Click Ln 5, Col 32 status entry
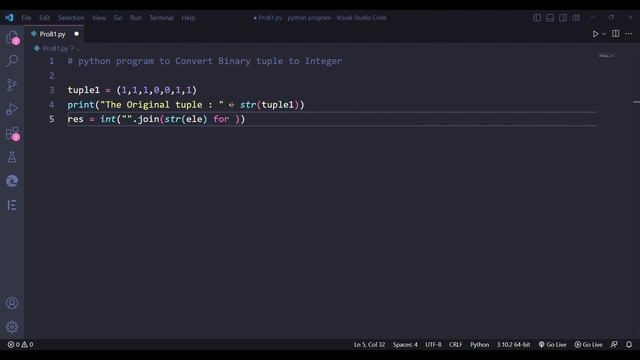This screenshot has width=640, height=360. coord(369,344)
